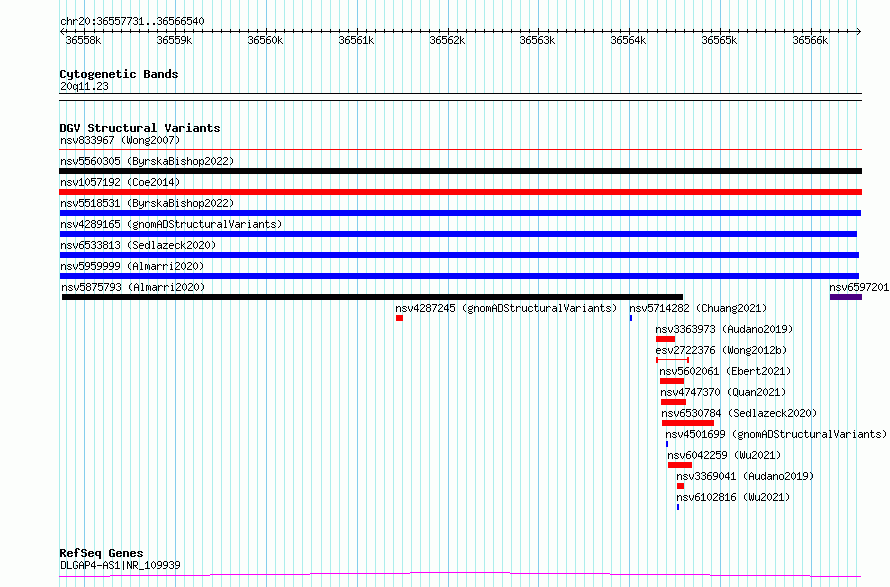Open nsv5602061 (Ebert2021) label

pyautogui.click(x=725, y=371)
